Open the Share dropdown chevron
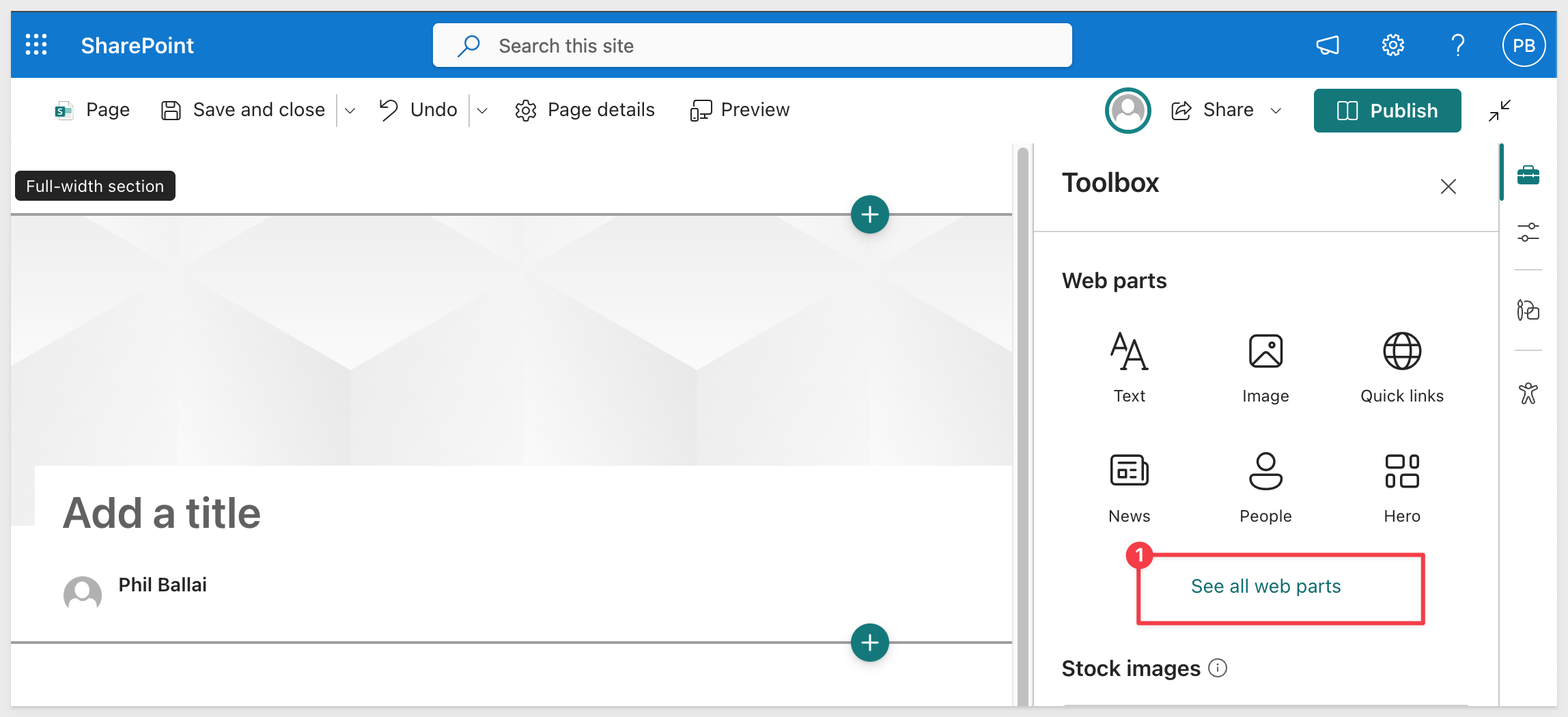The width and height of the screenshot is (1568, 717). click(x=1276, y=111)
